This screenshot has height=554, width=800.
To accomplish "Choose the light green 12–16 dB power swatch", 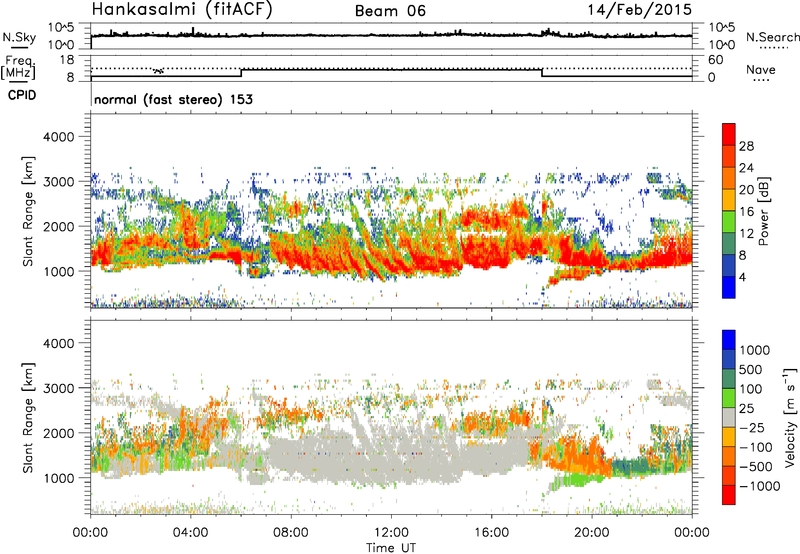I will [x=729, y=222].
